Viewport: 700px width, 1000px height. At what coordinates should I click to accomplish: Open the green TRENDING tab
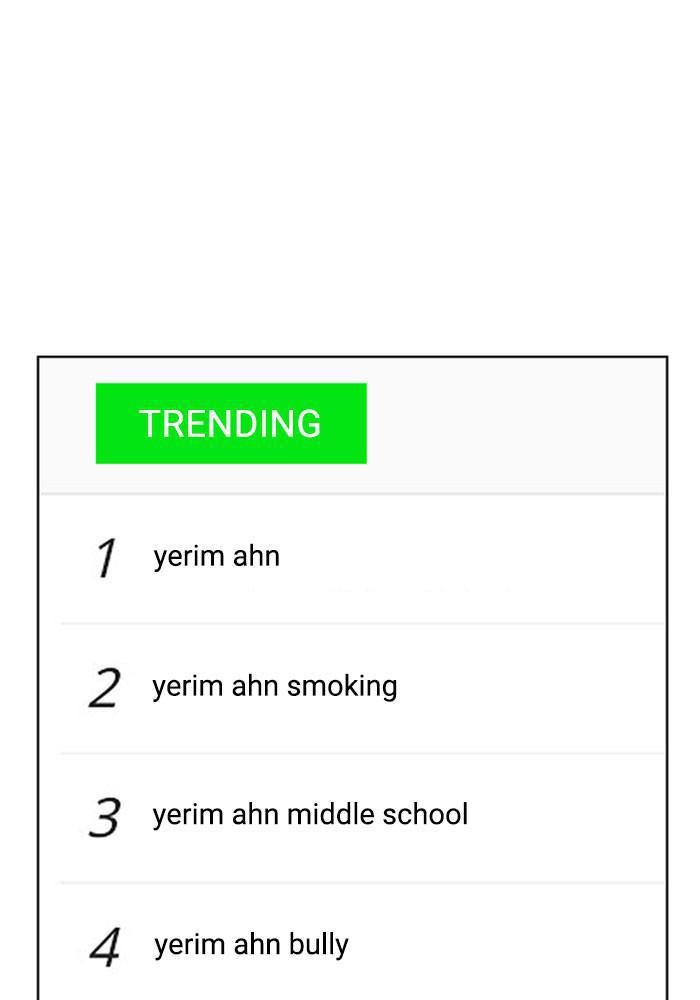[231, 423]
